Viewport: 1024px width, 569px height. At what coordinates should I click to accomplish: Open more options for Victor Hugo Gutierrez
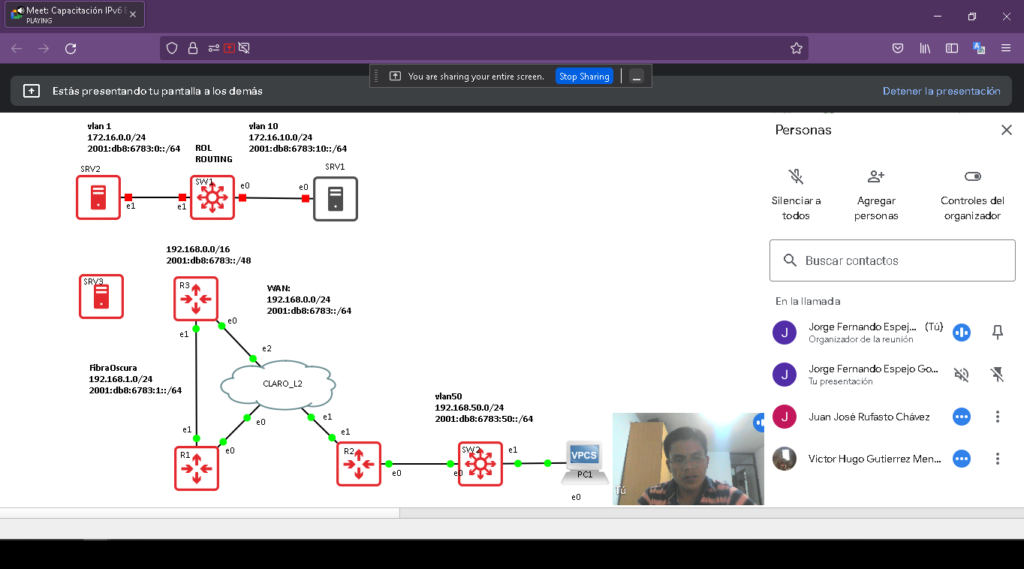click(996, 459)
